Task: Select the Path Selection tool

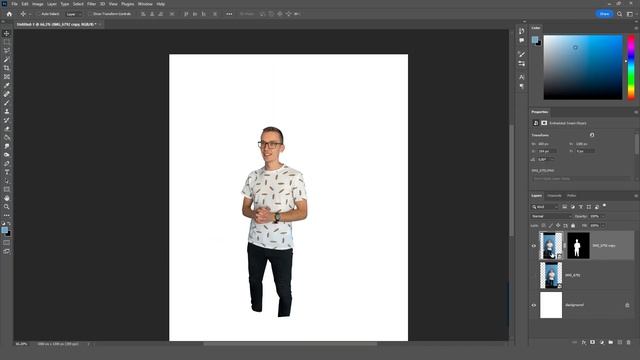Action: pos(7,181)
